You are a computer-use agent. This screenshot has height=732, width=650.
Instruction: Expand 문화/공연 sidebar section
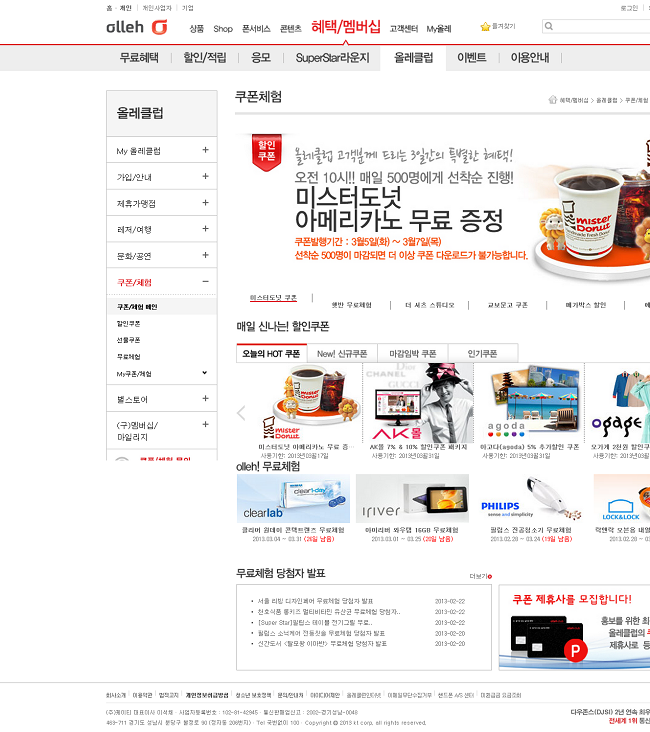[205, 255]
